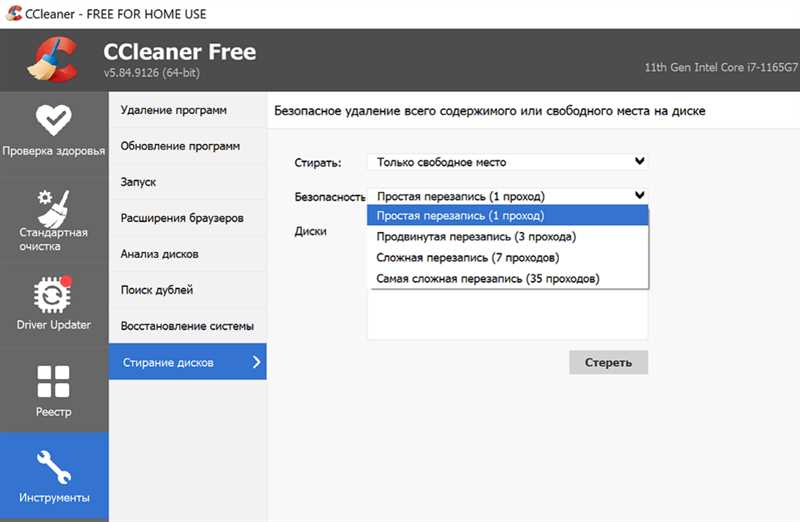Click the Стирать: label

318,163
